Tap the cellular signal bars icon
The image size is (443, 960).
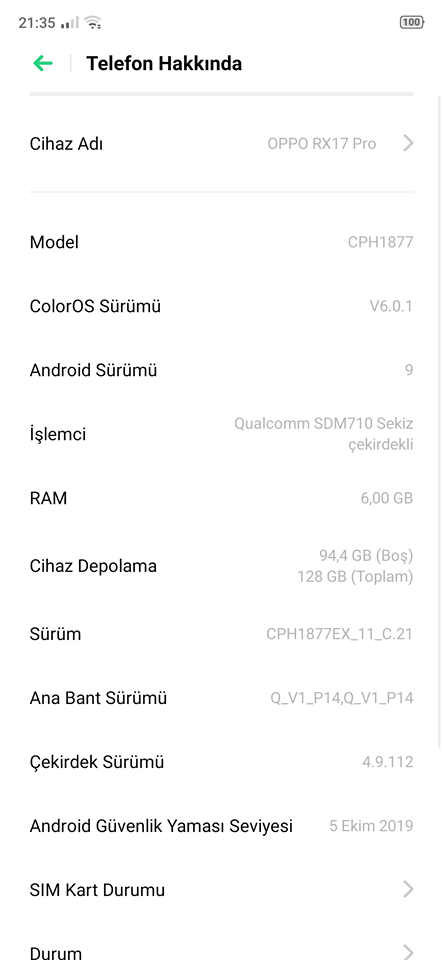click(x=70, y=23)
